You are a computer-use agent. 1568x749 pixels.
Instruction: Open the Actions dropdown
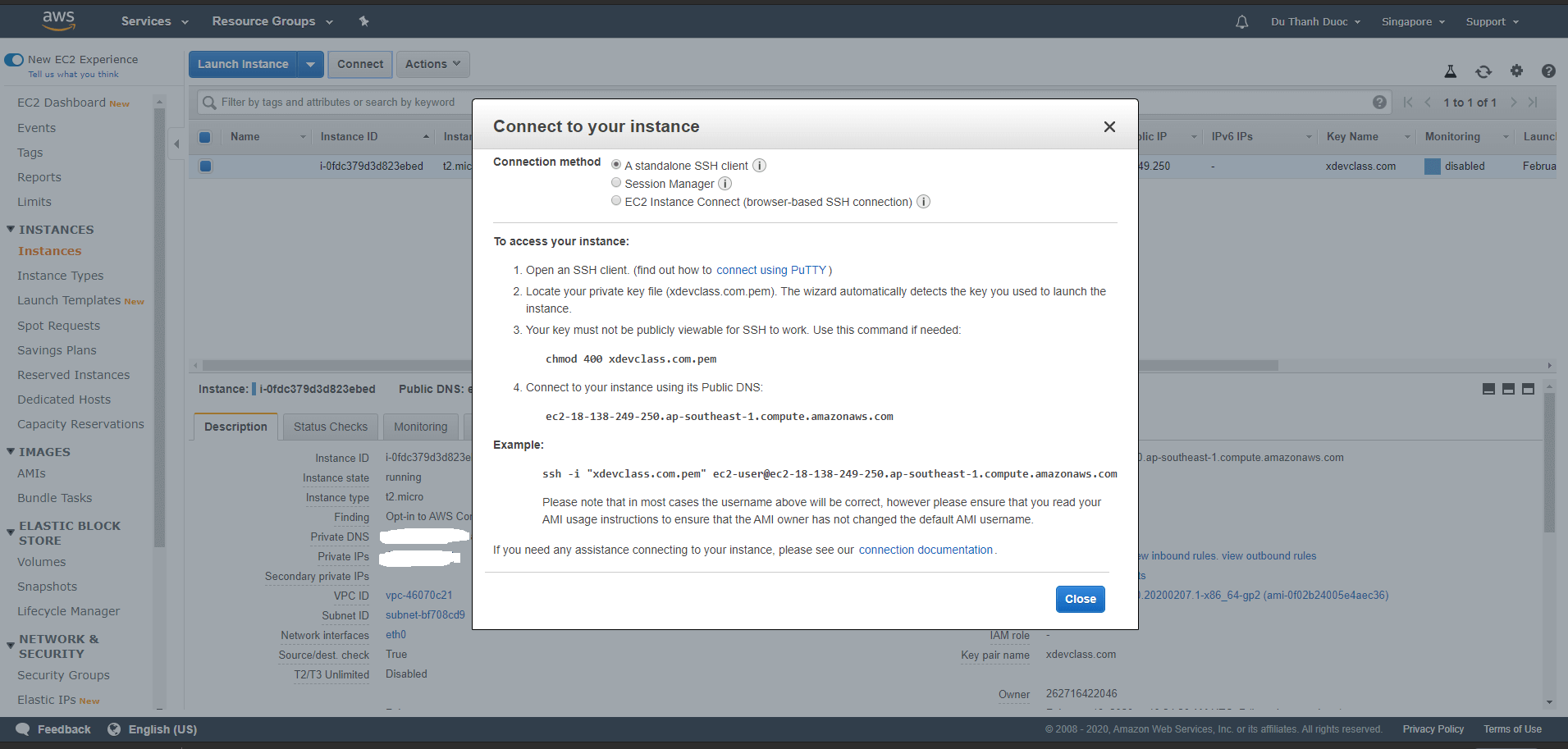pos(432,64)
